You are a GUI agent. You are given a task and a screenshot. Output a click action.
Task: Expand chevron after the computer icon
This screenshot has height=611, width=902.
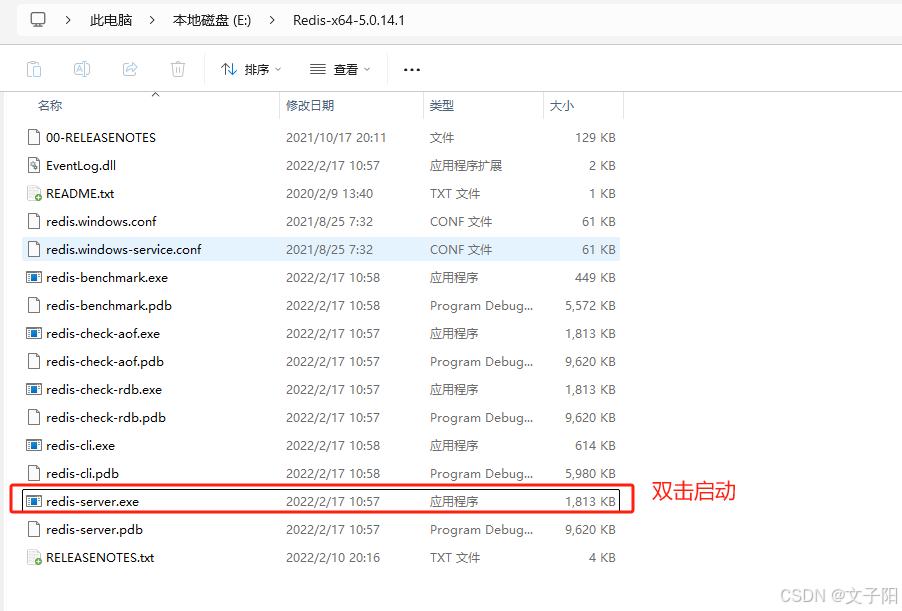pos(68,20)
